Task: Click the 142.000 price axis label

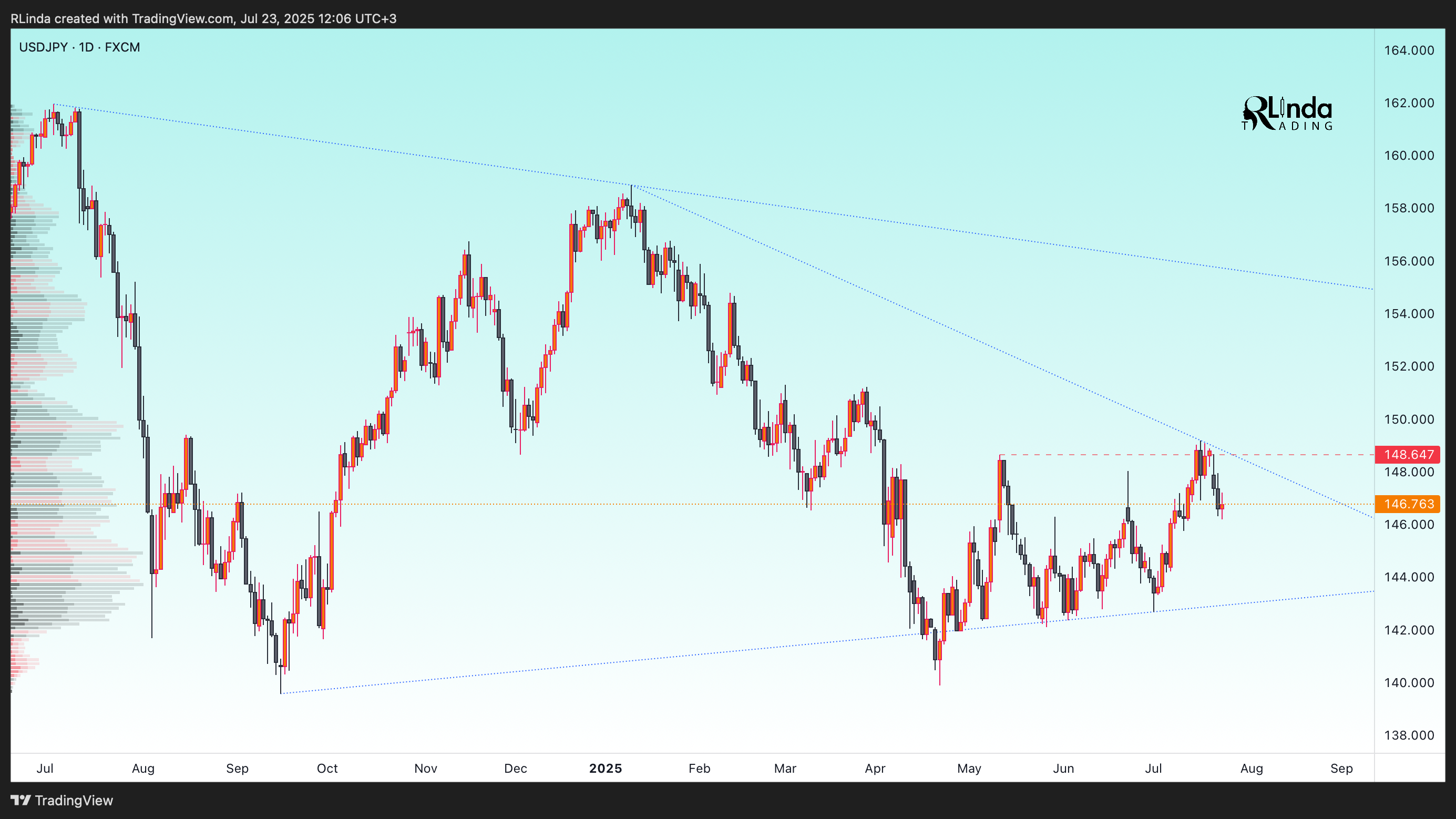Action: point(1409,630)
